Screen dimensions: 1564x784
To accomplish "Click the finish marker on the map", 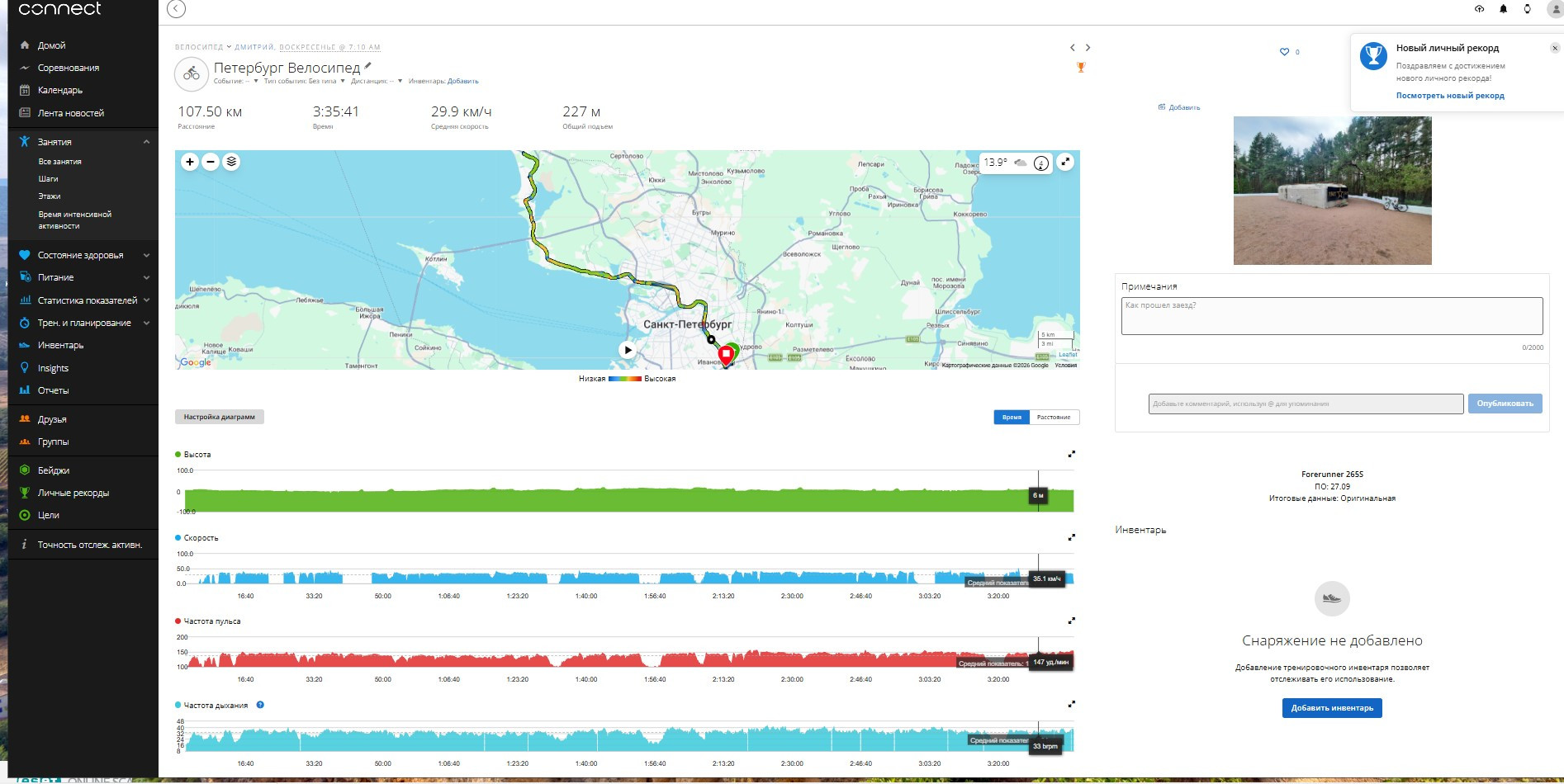I will point(726,355).
